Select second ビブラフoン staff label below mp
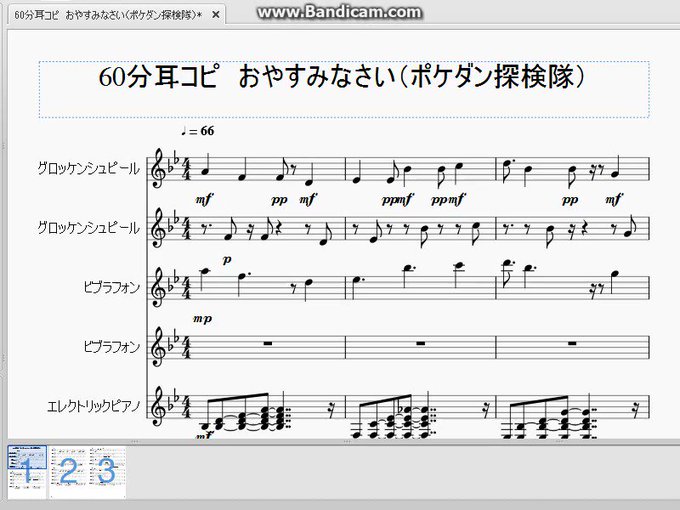The height and width of the screenshot is (510, 680). click(x=111, y=347)
